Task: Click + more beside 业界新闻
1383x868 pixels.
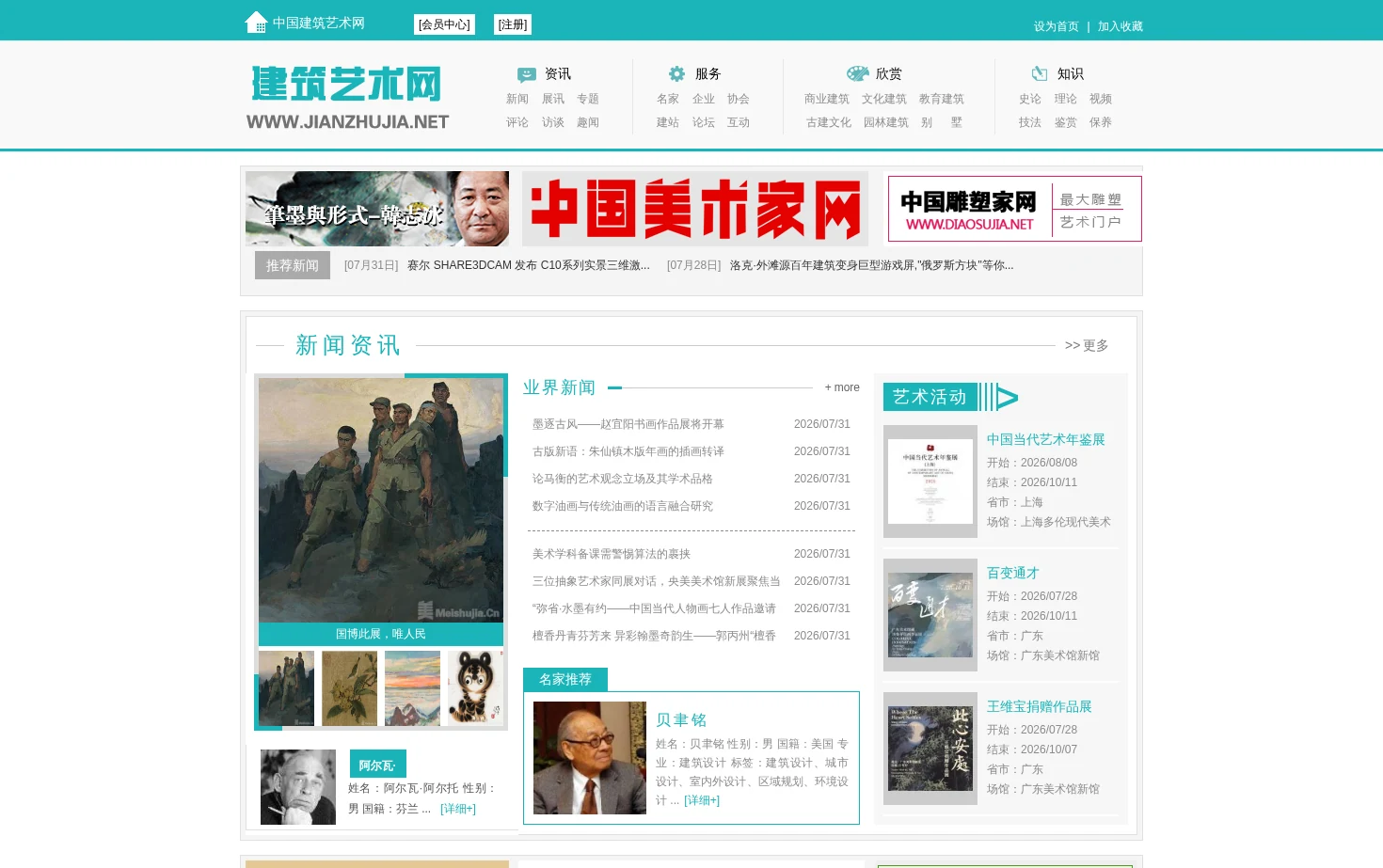Action: click(x=842, y=387)
